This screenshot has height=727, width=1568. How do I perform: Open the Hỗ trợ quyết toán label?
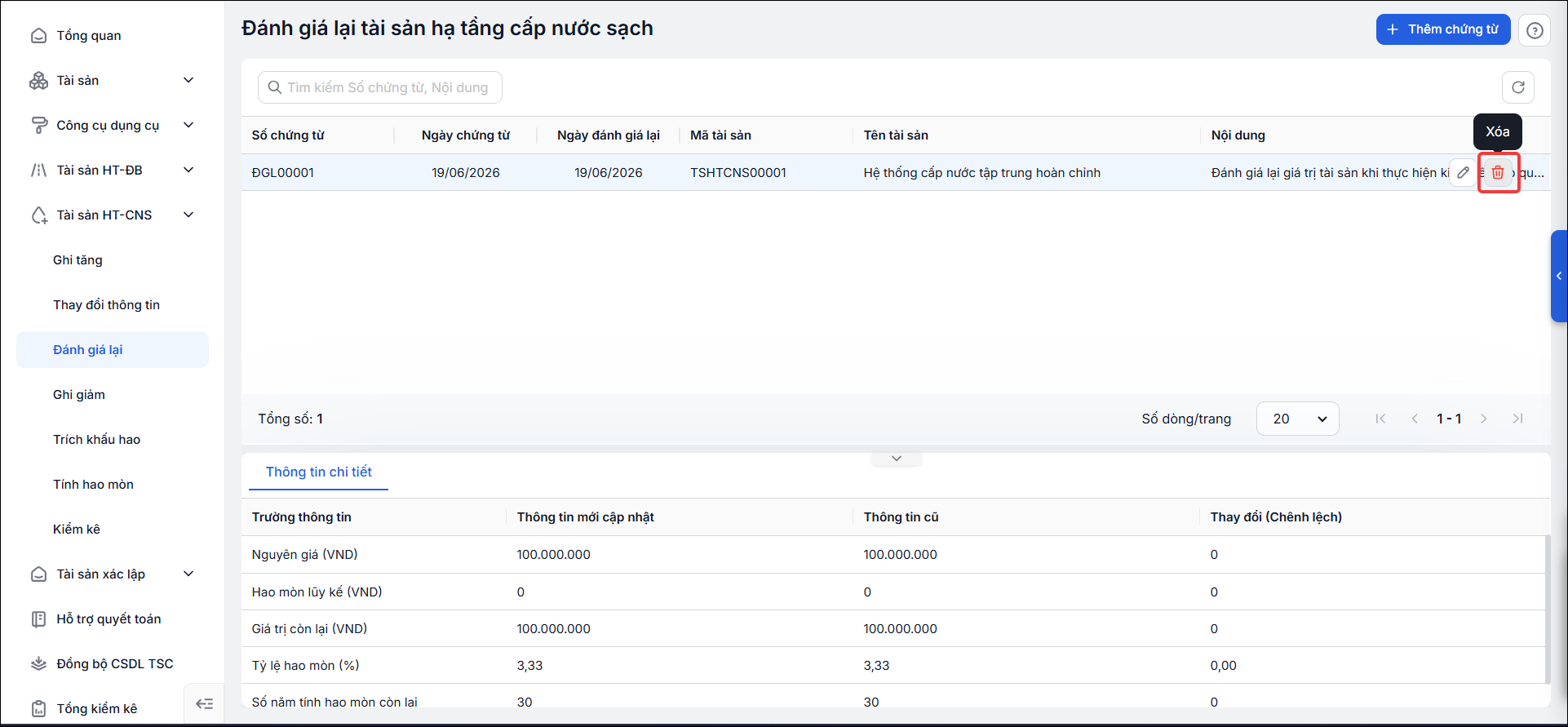[x=109, y=619]
